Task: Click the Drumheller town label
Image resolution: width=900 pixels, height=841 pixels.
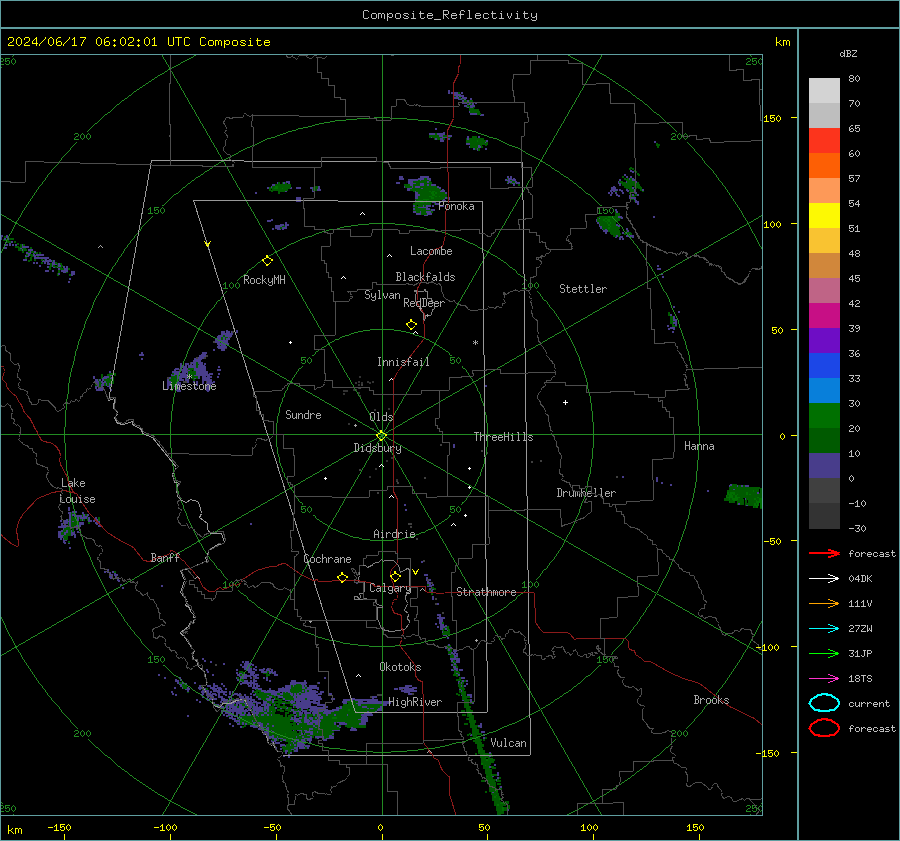Action: [586, 493]
